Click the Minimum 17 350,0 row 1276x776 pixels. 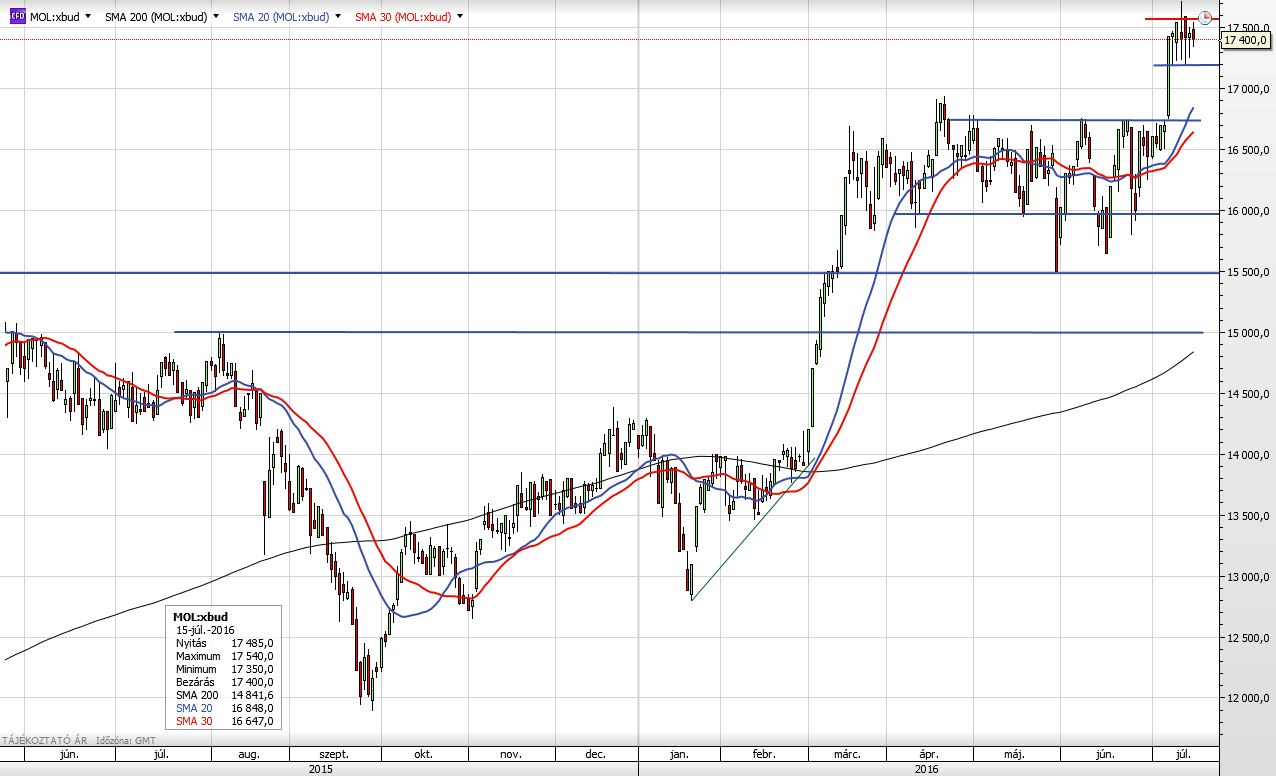coord(224,669)
